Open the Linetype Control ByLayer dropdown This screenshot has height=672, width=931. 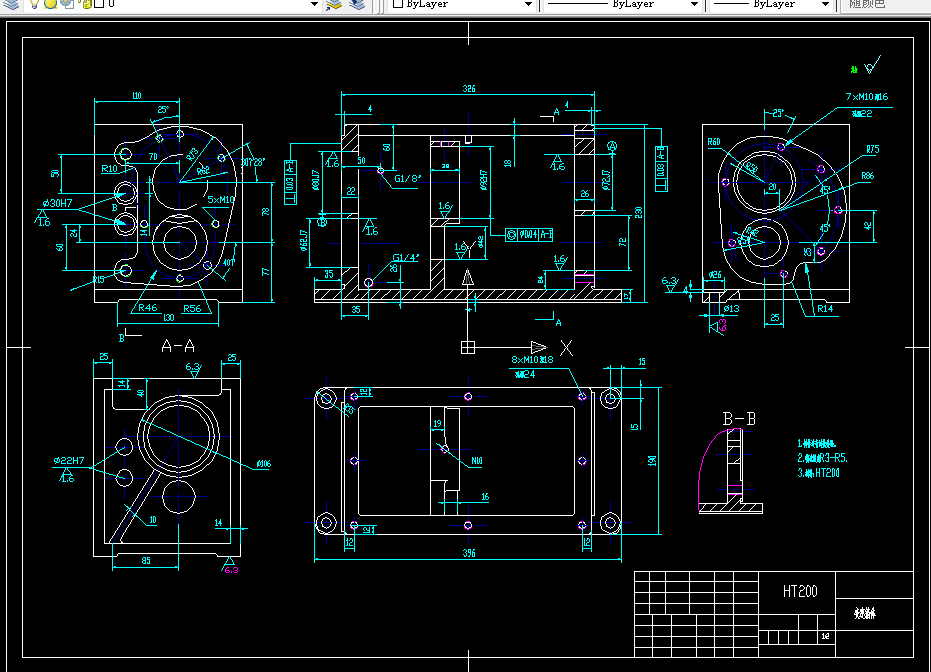pos(695,5)
